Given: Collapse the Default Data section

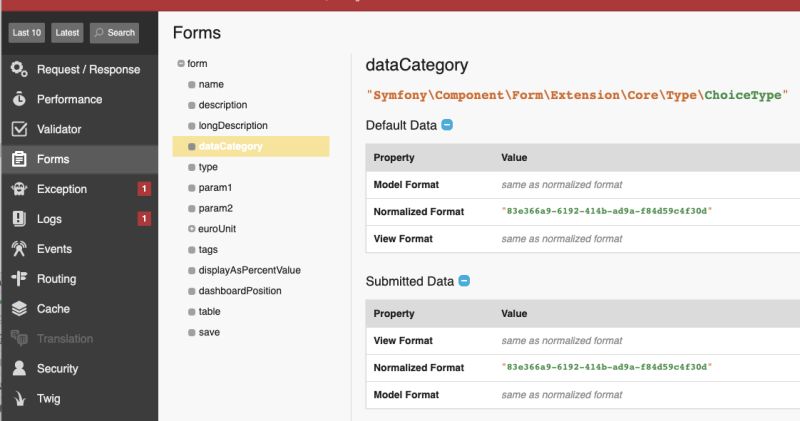Looking at the screenshot, I should click(x=447, y=125).
